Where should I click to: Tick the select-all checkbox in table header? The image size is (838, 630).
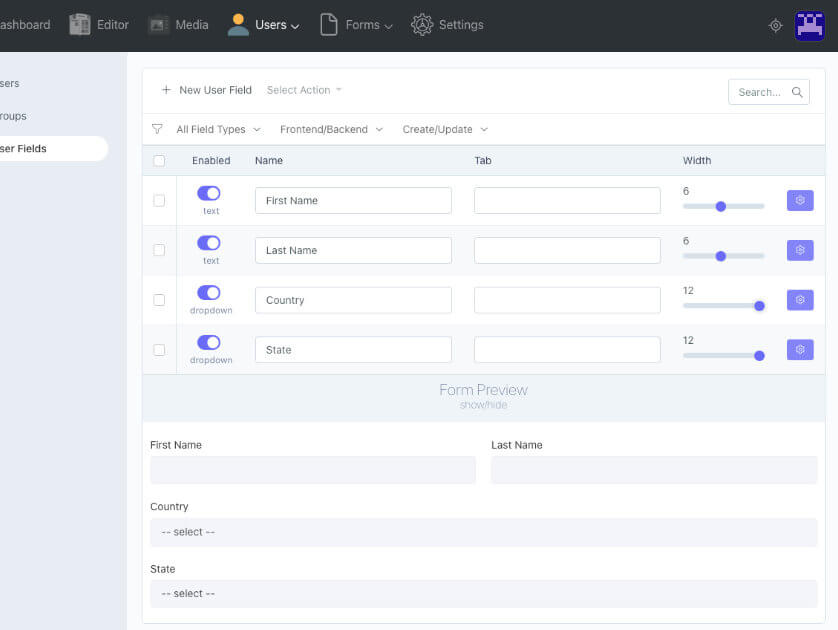click(159, 160)
